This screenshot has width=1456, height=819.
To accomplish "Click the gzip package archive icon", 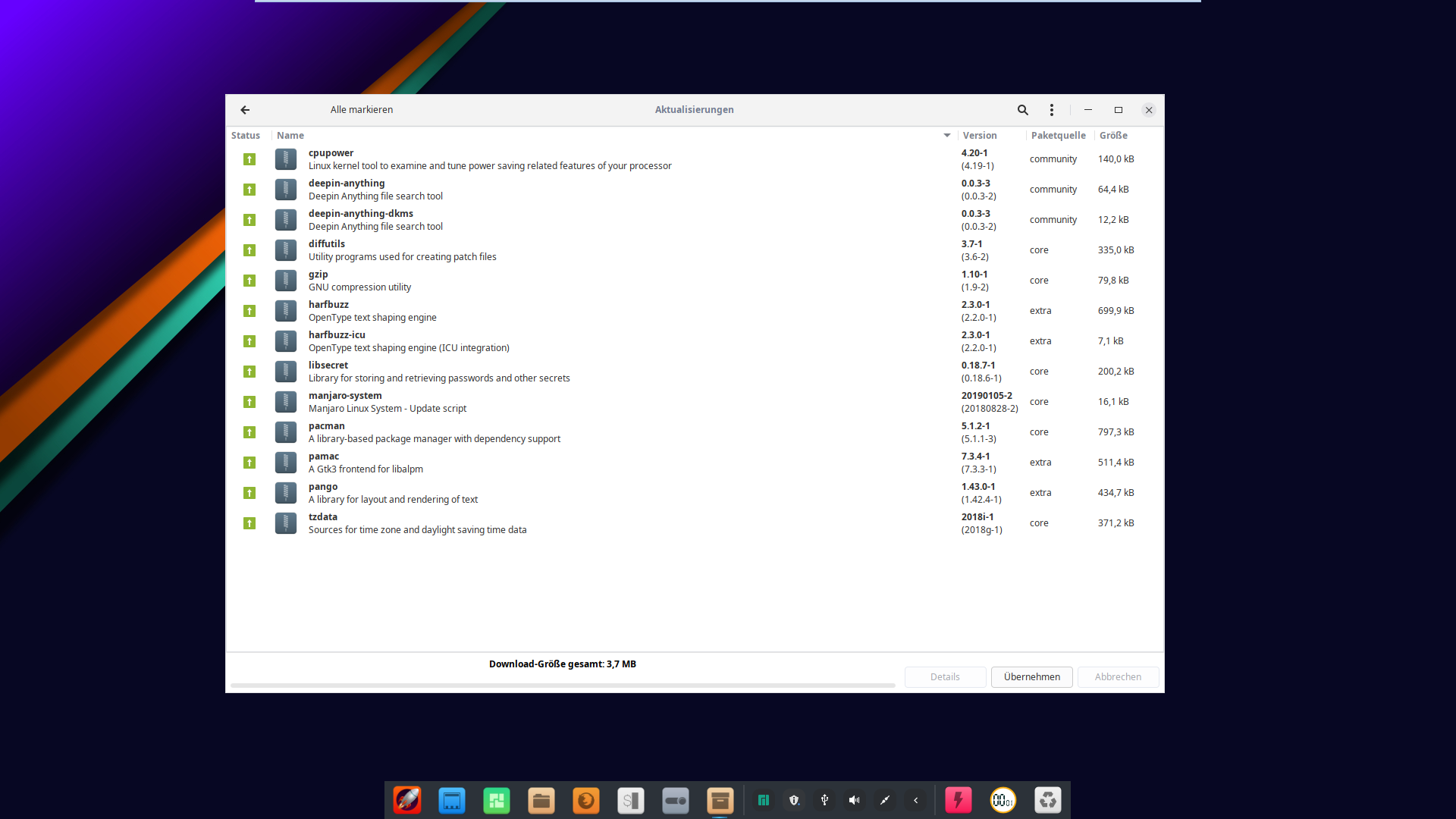I will tap(286, 281).
